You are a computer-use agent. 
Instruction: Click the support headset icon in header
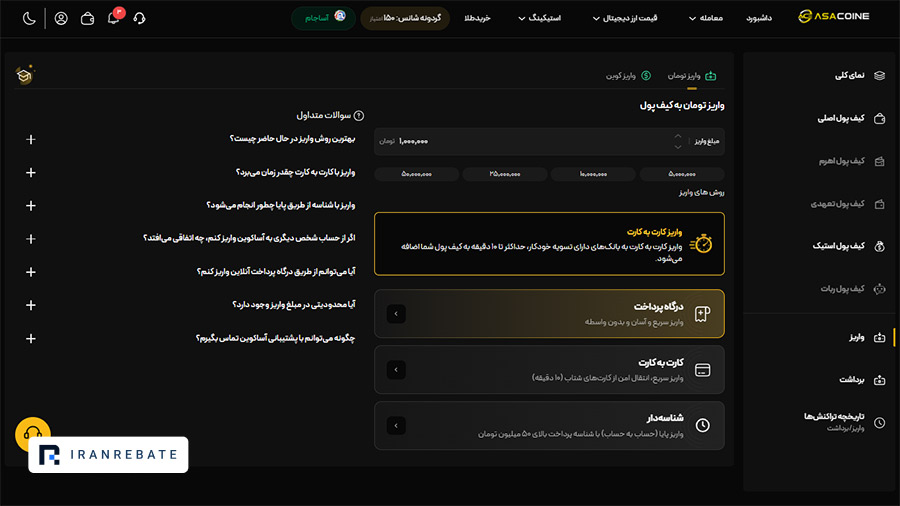coord(139,18)
